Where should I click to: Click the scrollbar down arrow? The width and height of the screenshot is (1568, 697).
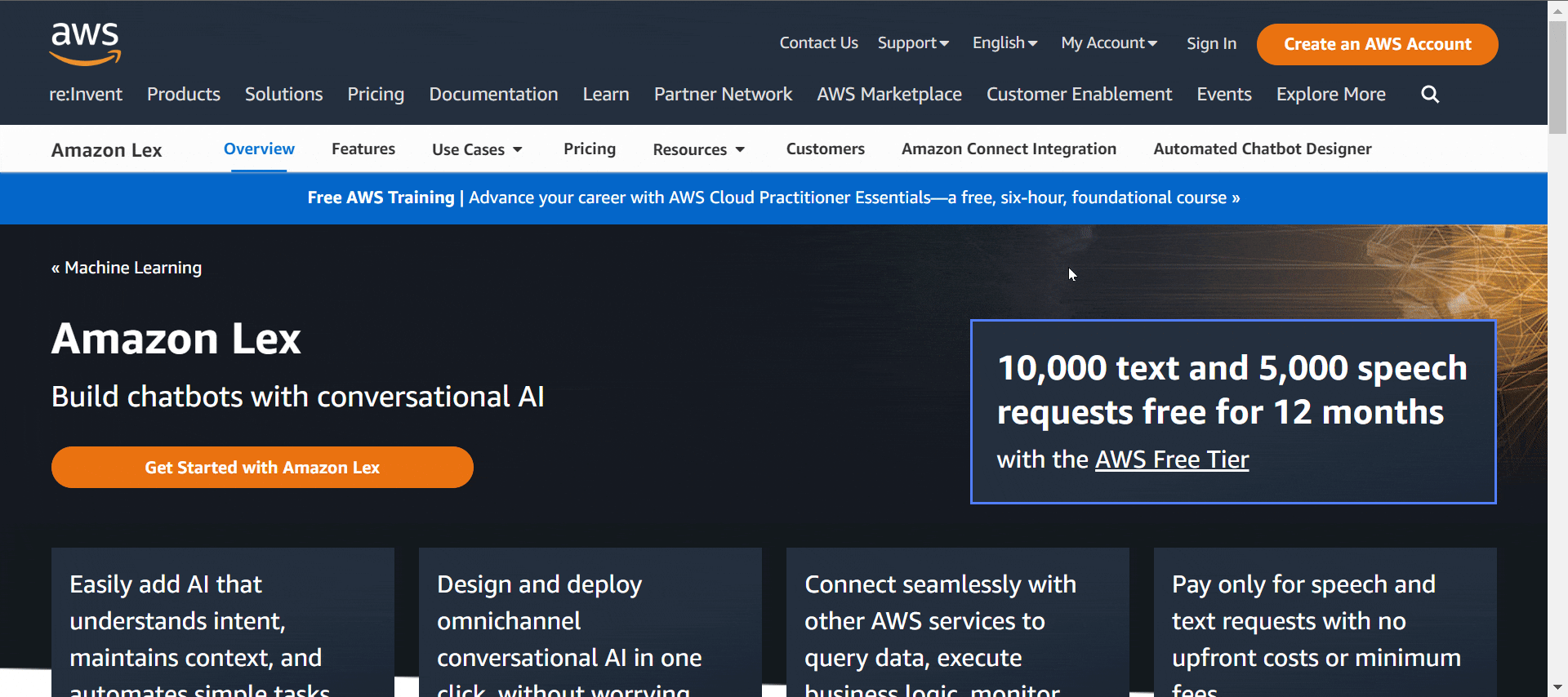point(1557,687)
